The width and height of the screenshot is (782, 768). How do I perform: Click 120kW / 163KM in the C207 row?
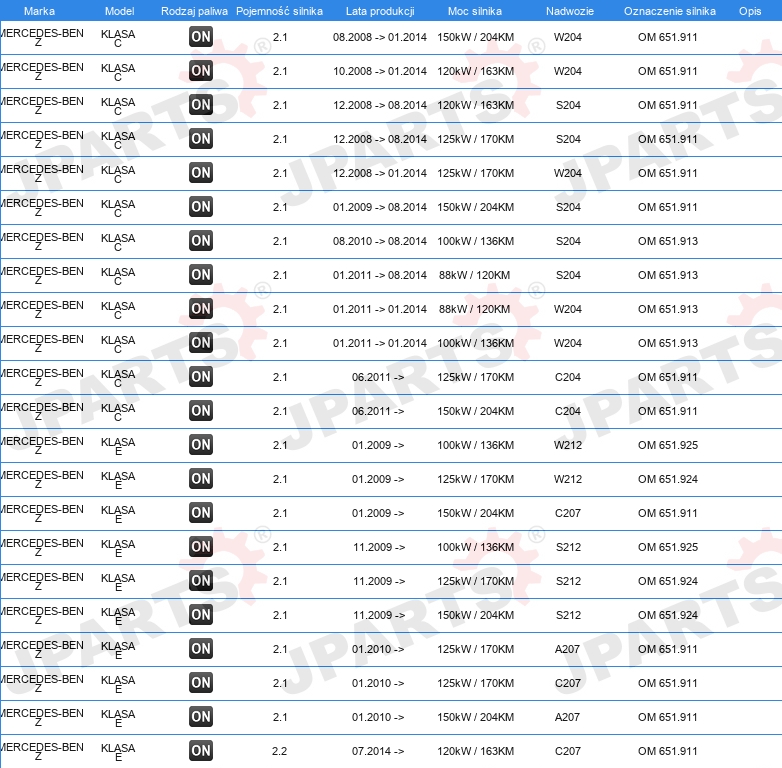coord(475,751)
